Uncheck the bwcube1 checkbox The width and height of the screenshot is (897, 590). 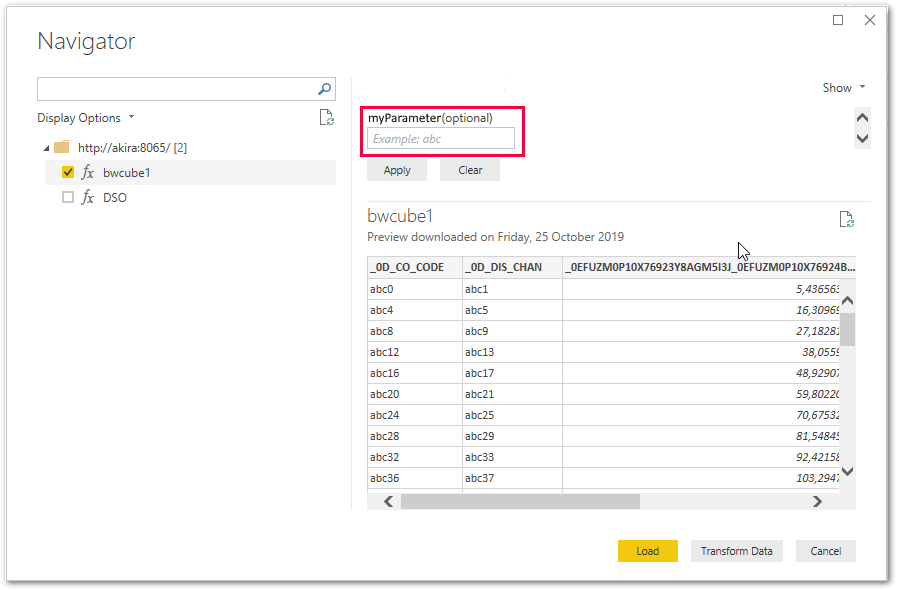tap(66, 171)
